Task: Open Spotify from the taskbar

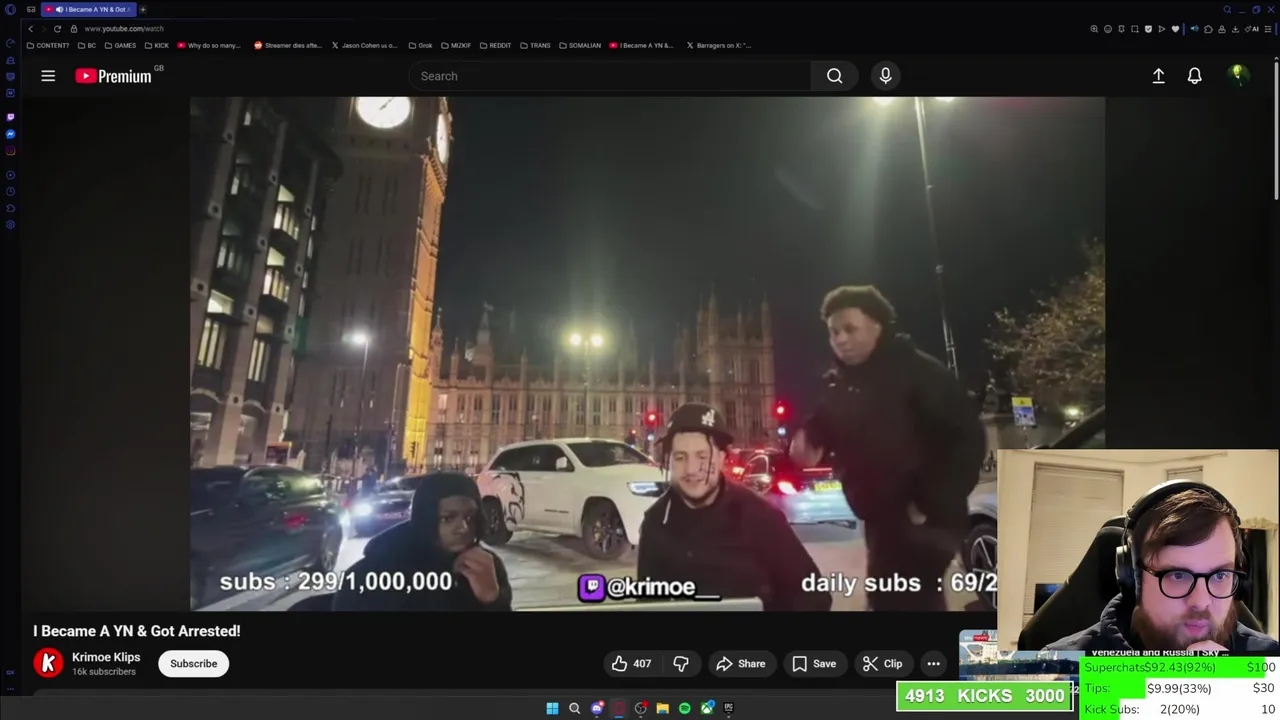Action: coord(684,708)
